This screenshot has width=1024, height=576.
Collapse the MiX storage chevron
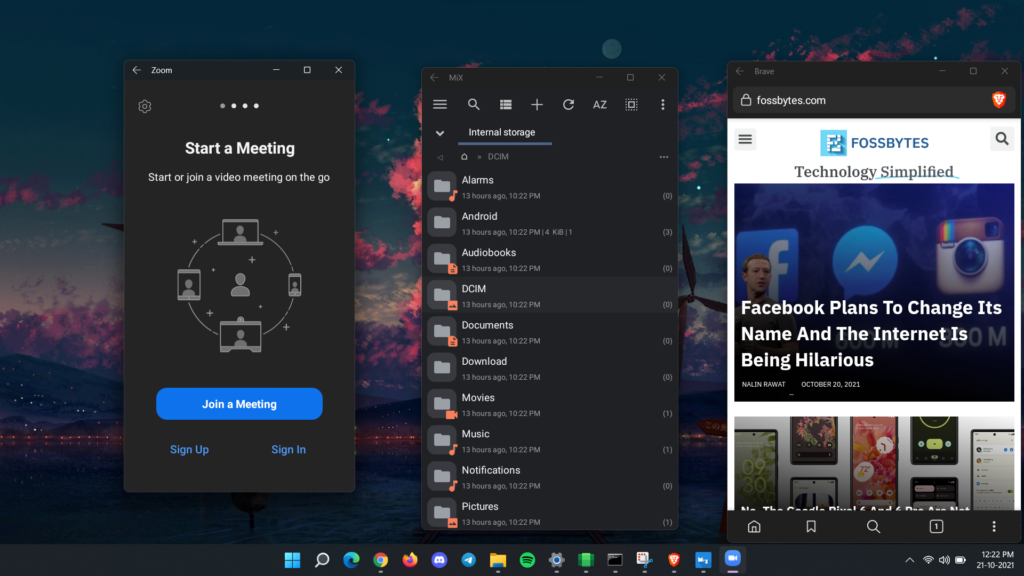[440, 133]
